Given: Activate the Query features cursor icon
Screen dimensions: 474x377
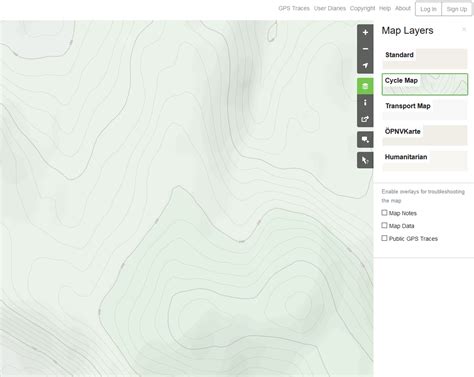Looking at the screenshot, I should (365, 160).
